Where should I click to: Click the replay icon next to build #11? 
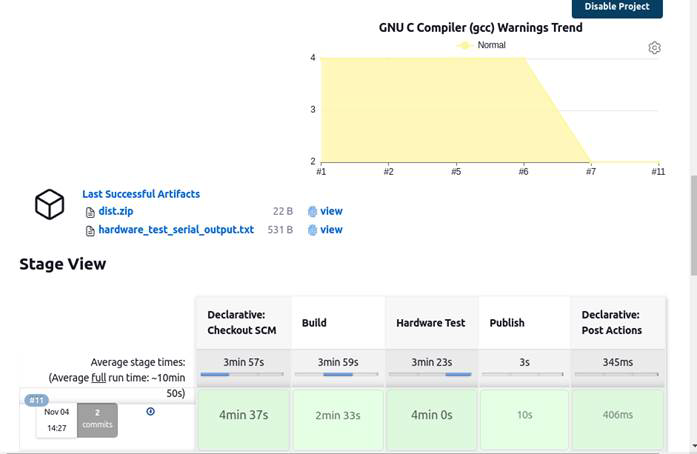click(x=150, y=411)
